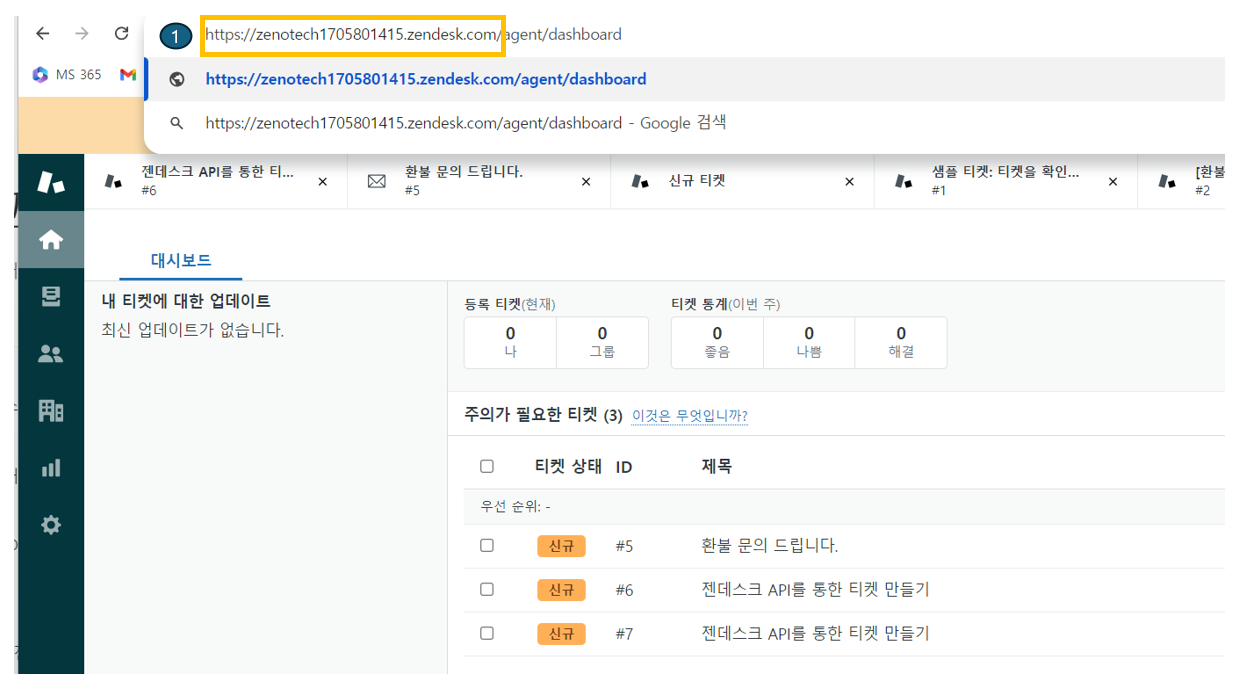The image size is (1246, 690).
Task: Open the Customers panel icon
Action: [x=50, y=352]
